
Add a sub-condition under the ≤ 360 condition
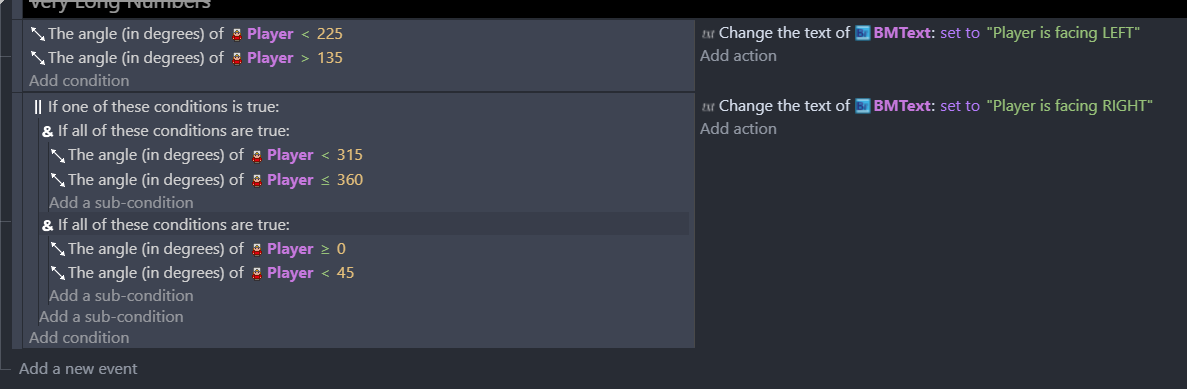click(x=121, y=203)
